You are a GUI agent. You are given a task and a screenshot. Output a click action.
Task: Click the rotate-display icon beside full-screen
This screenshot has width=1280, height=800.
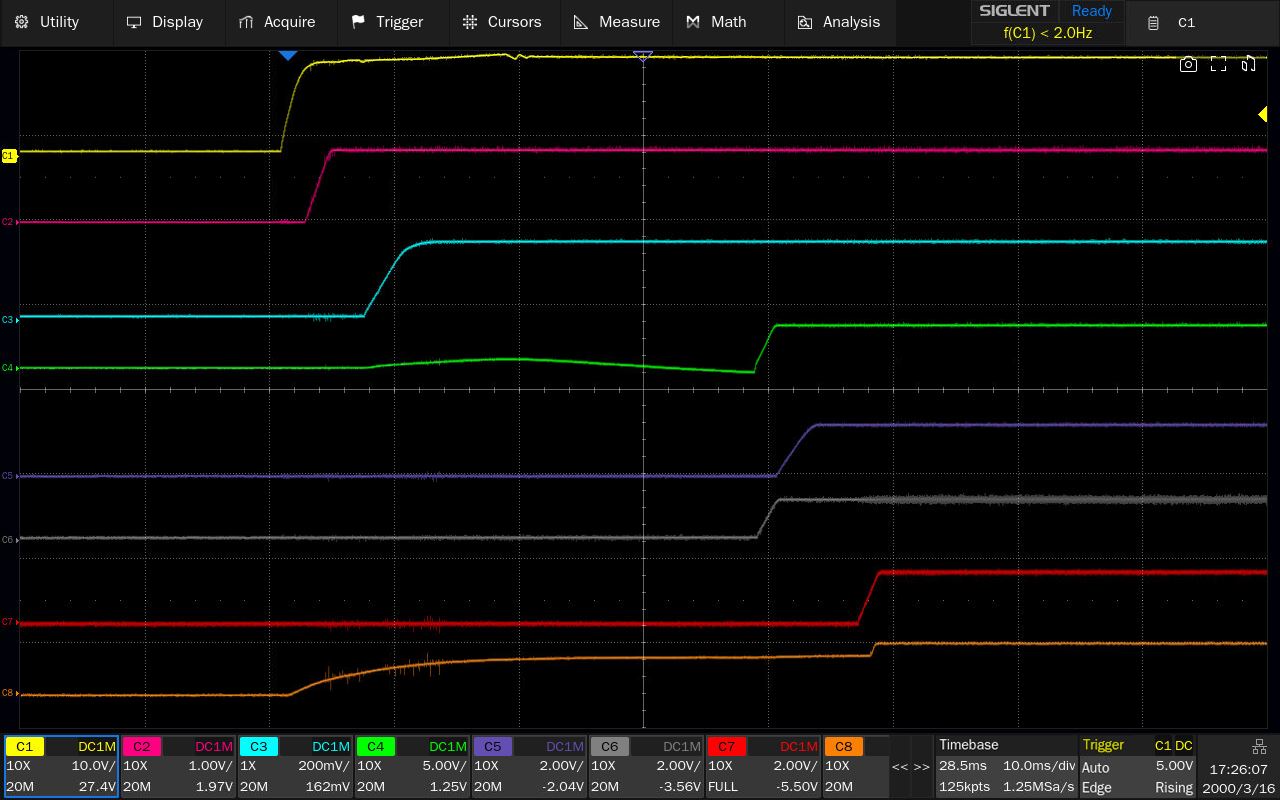pyautogui.click(x=1248, y=65)
